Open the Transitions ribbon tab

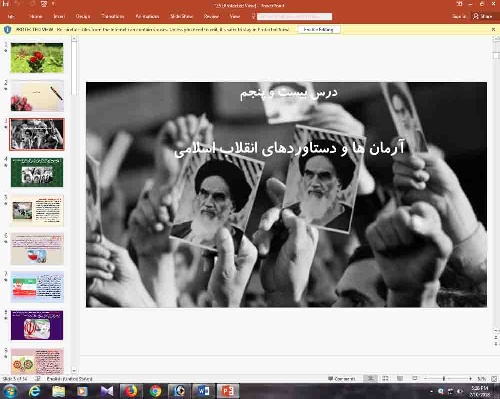pyautogui.click(x=113, y=16)
